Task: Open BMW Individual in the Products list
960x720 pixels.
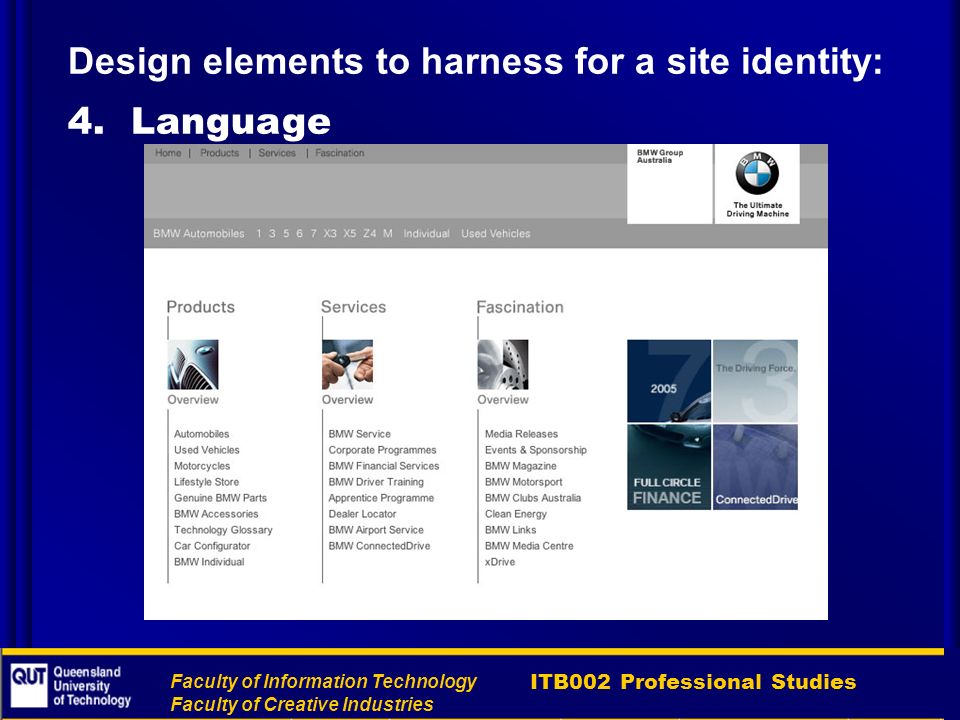Action: pos(209,561)
